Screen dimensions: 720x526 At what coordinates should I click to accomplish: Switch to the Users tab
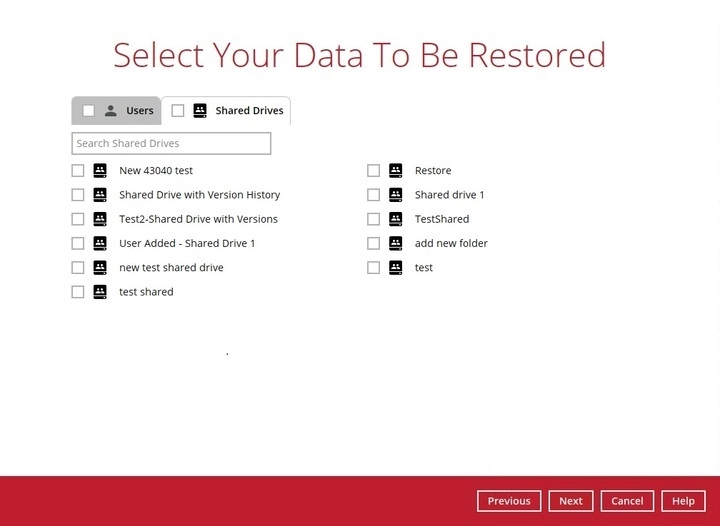click(116, 111)
